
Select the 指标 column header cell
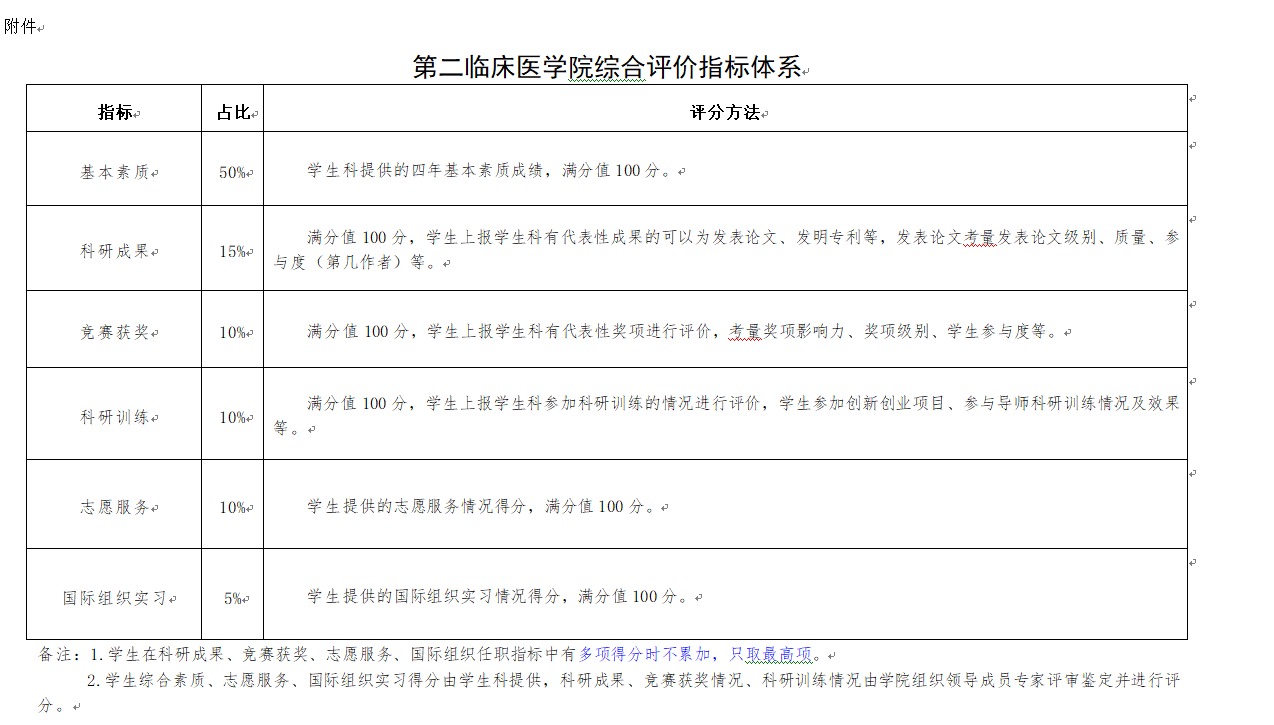[115, 112]
